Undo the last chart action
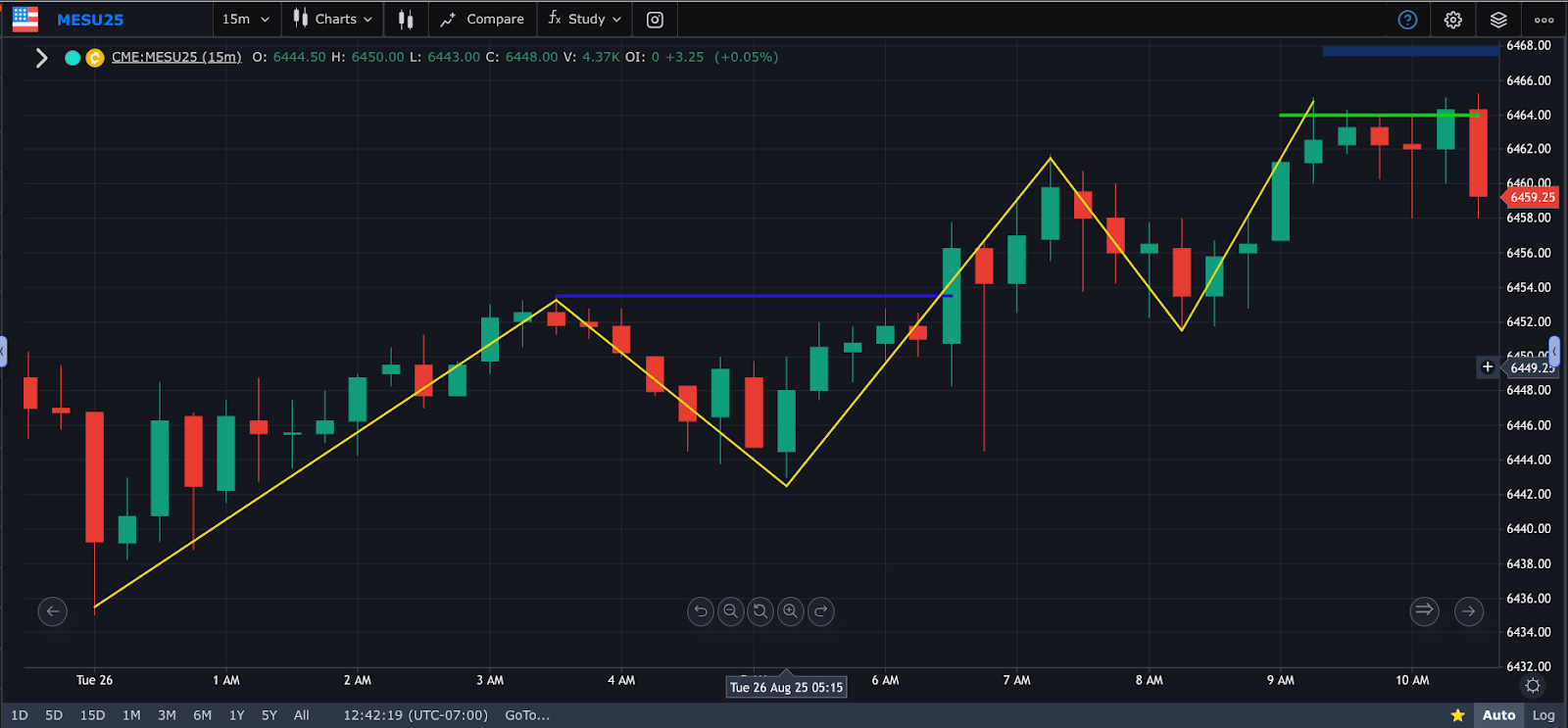This screenshot has width=1568, height=728. click(x=700, y=611)
